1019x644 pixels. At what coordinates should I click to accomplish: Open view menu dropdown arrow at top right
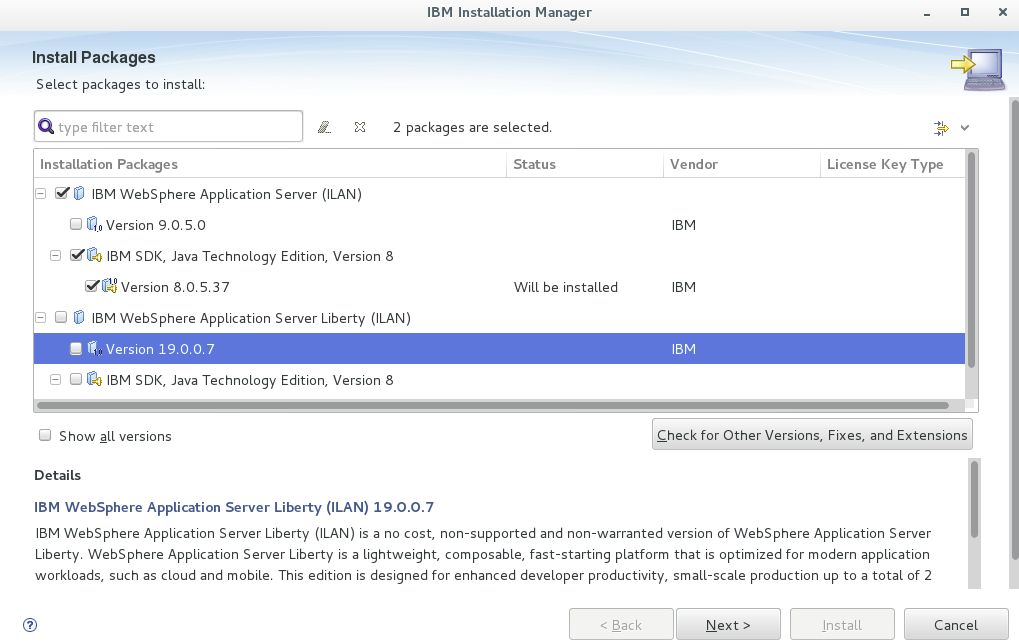click(x=965, y=128)
